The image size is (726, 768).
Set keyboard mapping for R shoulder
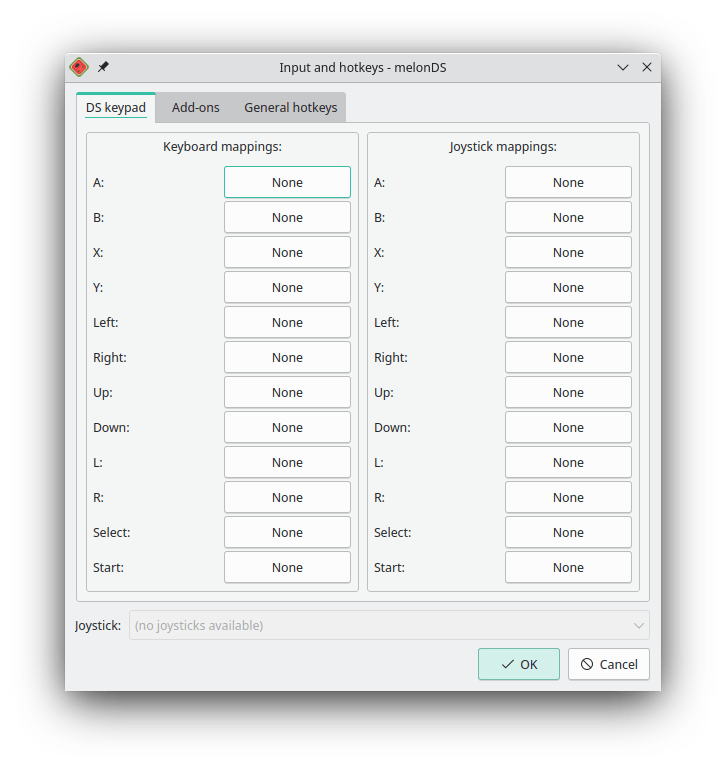tap(288, 498)
